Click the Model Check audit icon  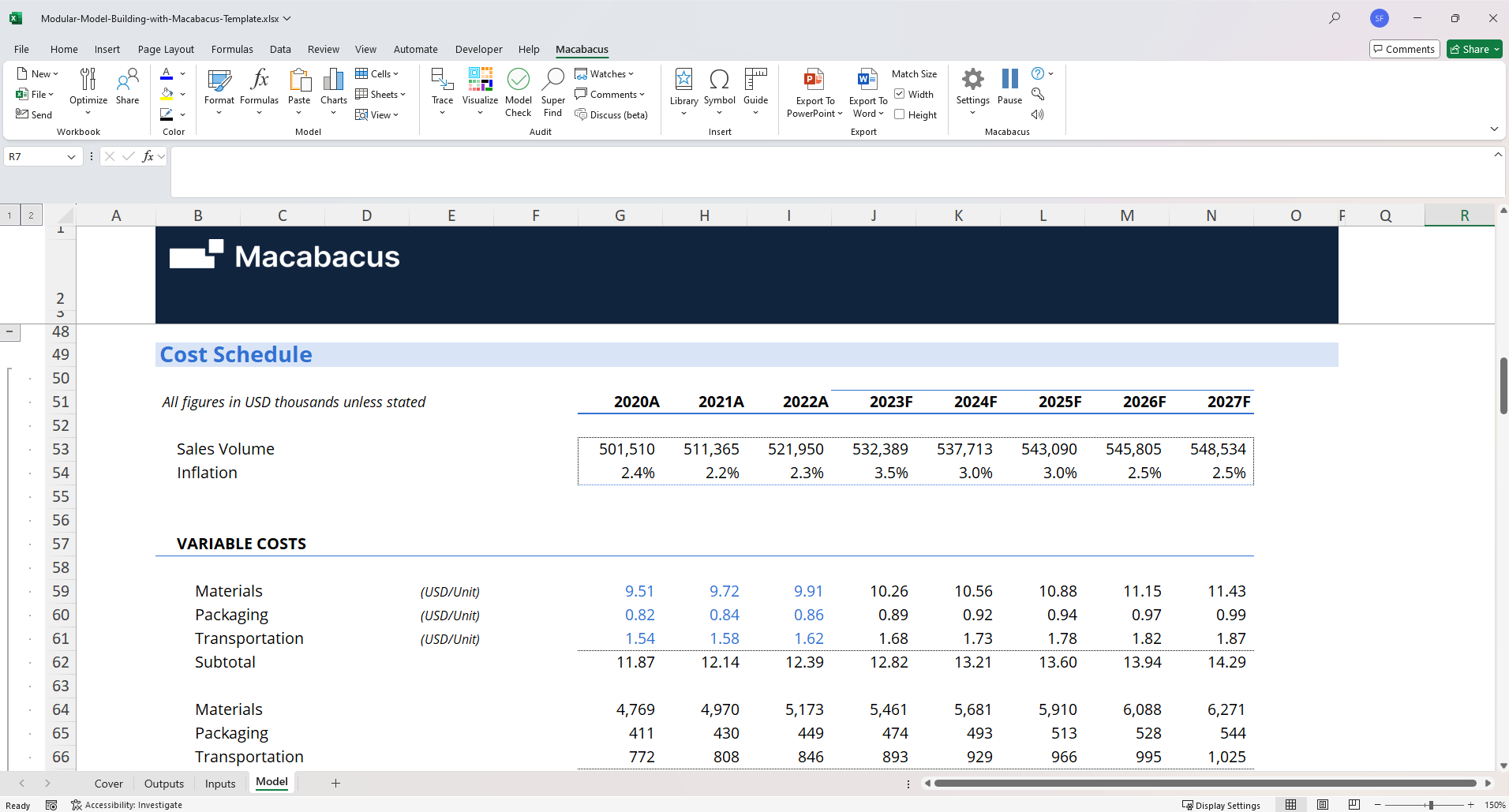[518, 80]
